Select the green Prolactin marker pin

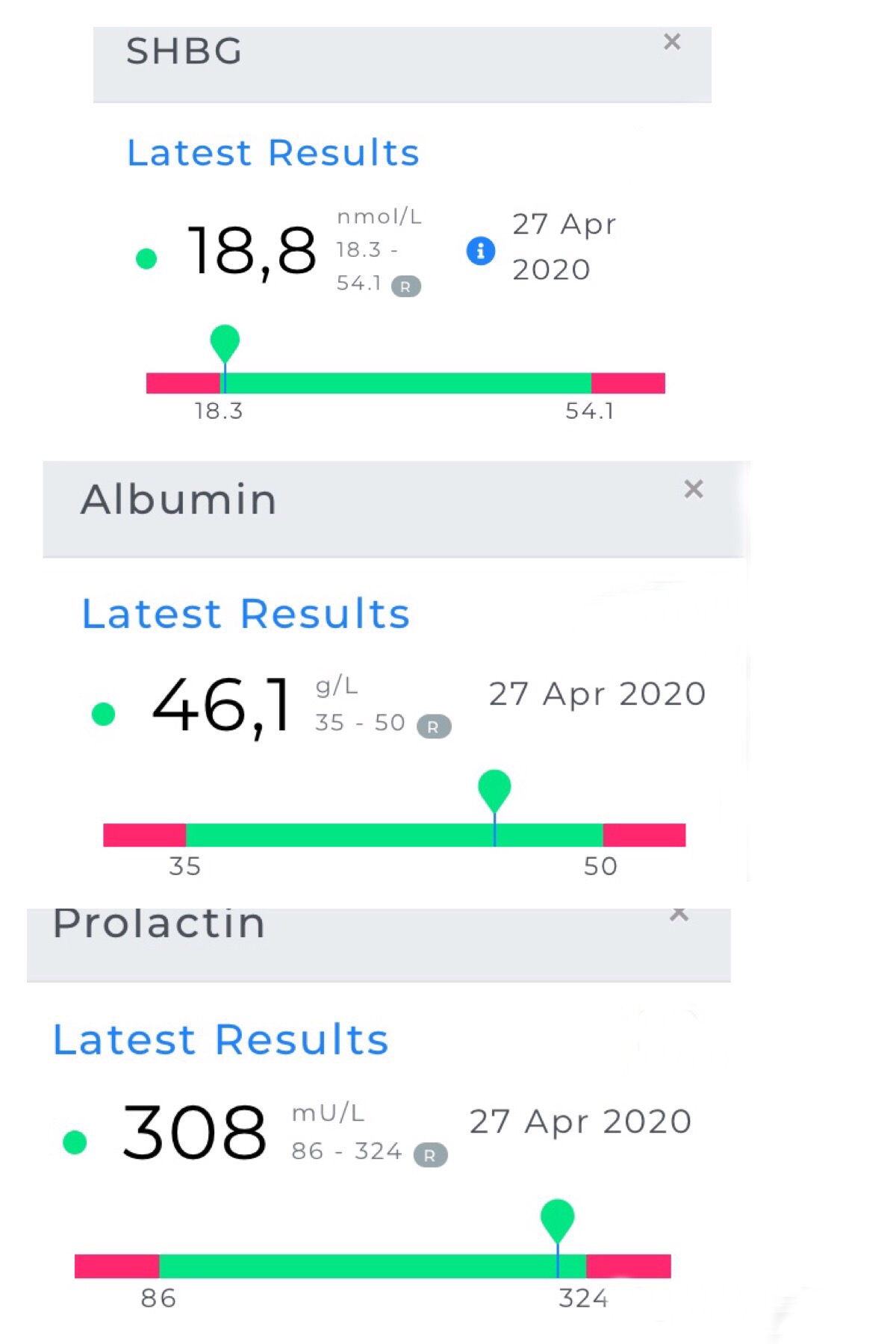[x=558, y=1221]
